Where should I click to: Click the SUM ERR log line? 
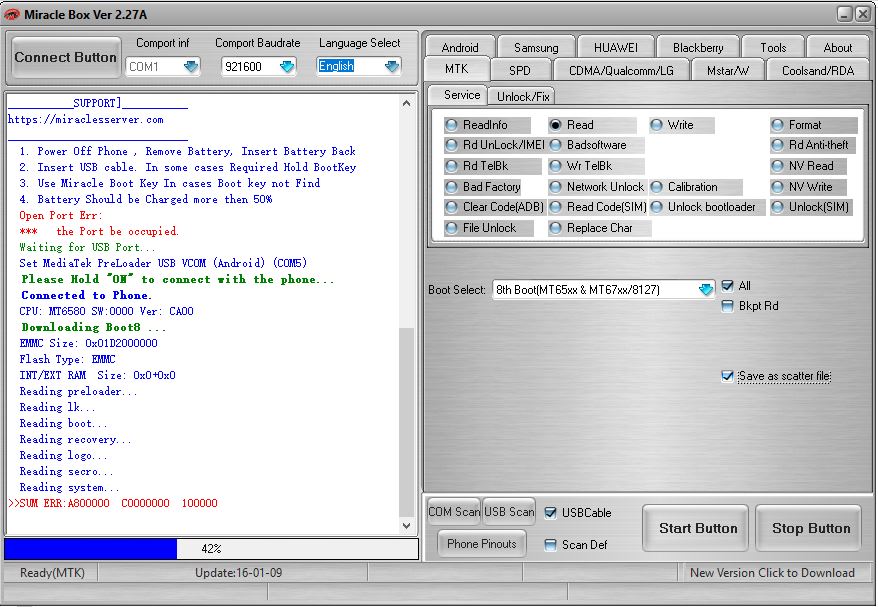pyautogui.click(x=113, y=503)
